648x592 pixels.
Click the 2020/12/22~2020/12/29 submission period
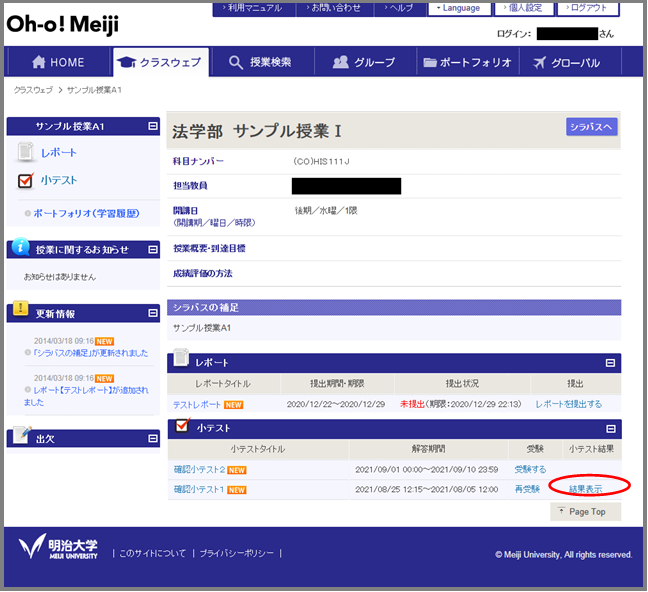(x=336, y=404)
